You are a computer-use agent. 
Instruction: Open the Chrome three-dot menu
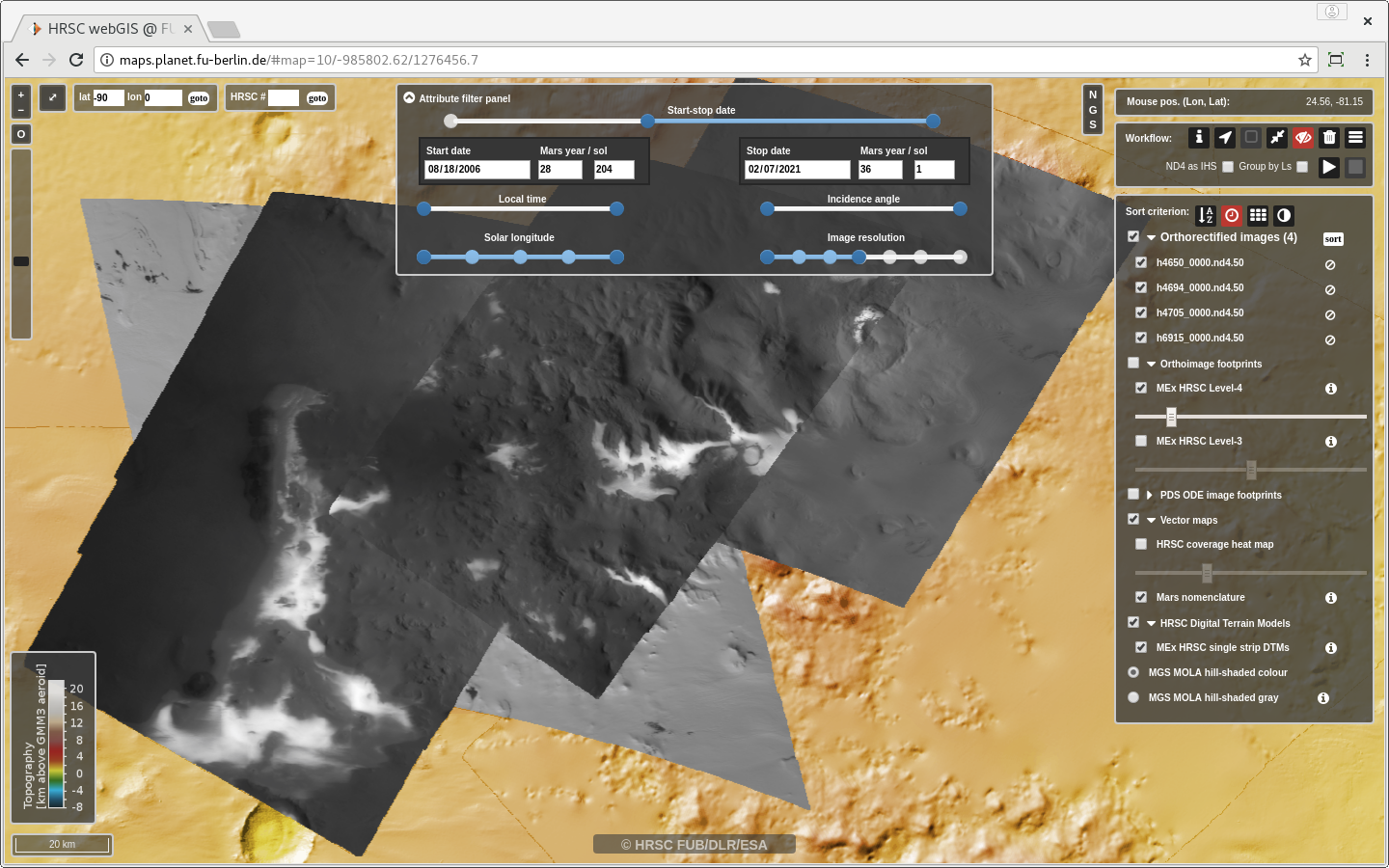(1367, 60)
